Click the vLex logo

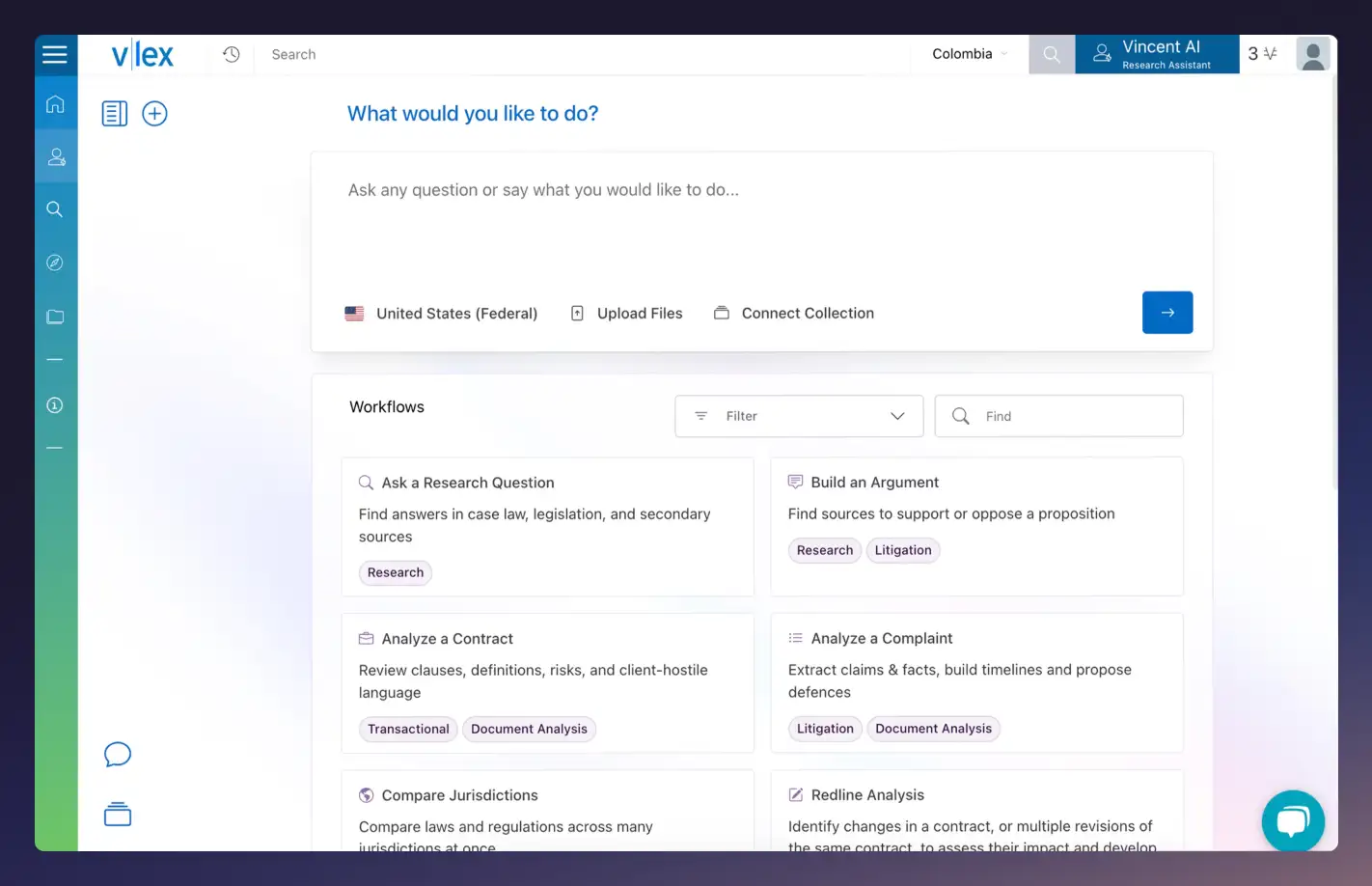(143, 55)
